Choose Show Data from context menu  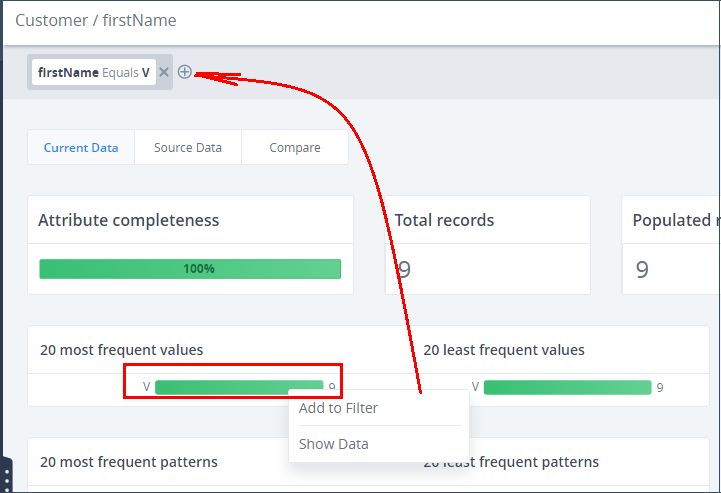(334, 444)
